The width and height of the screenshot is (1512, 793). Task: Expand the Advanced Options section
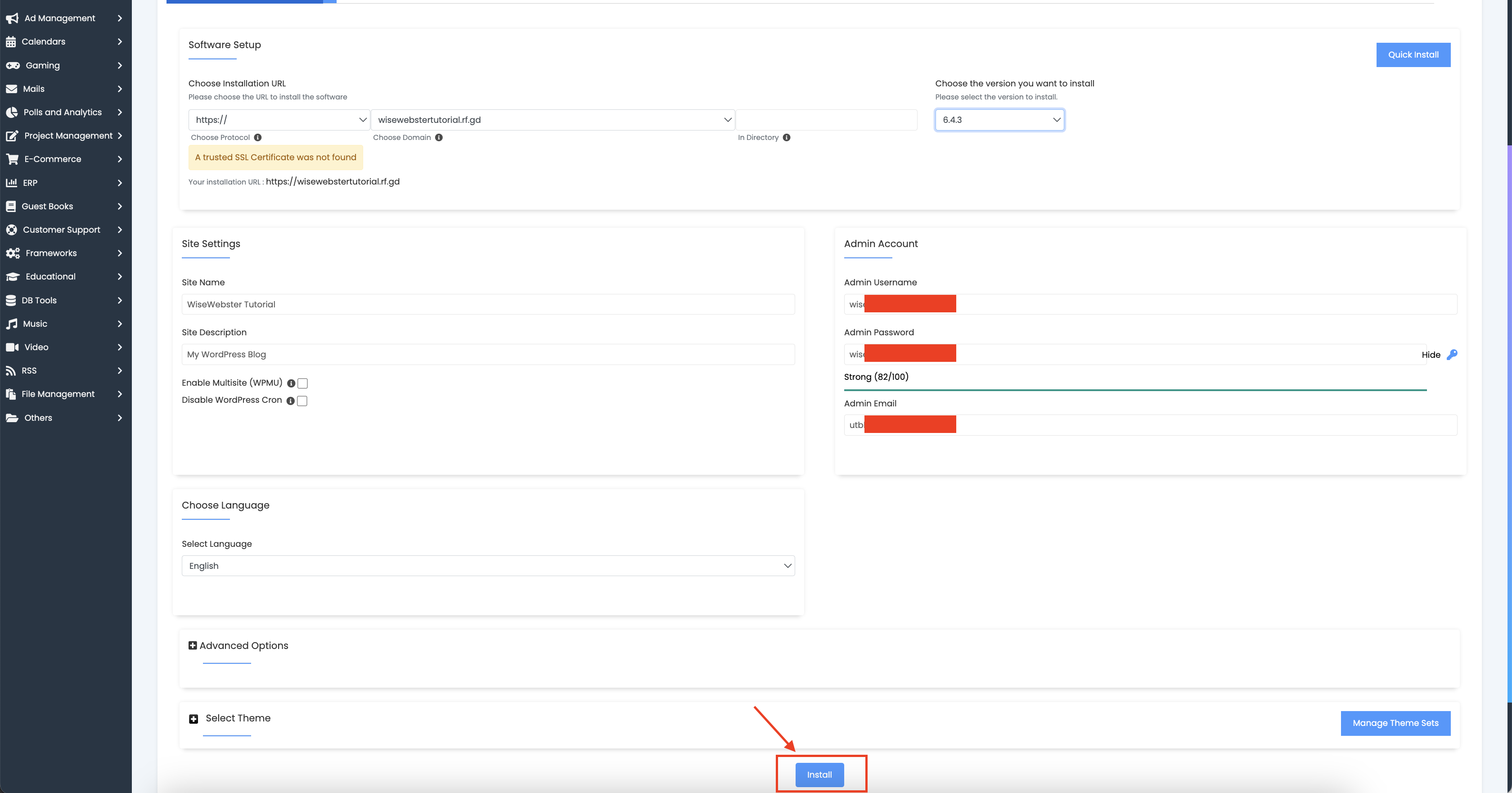coord(193,646)
